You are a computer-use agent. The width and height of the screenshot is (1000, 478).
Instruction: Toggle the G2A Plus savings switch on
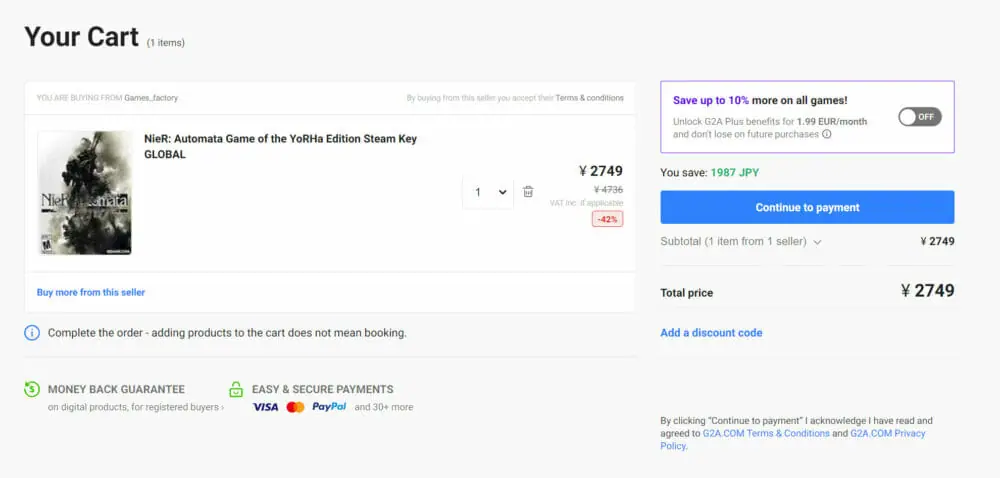[919, 117]
